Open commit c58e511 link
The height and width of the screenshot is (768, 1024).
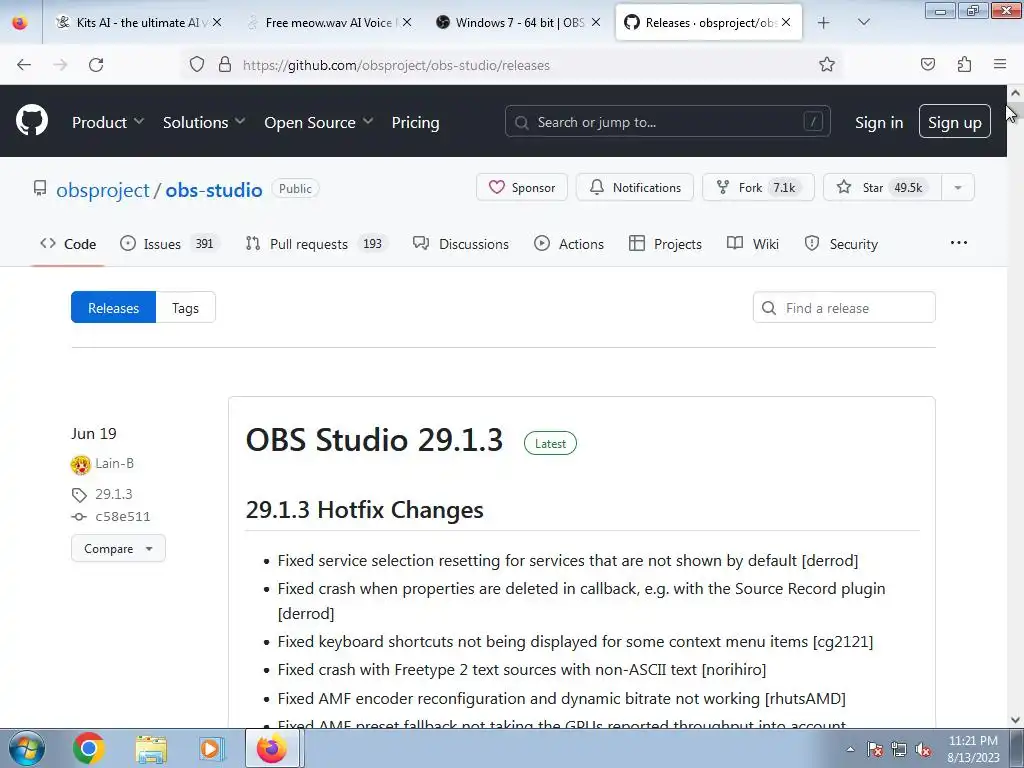tap(123, 517)
